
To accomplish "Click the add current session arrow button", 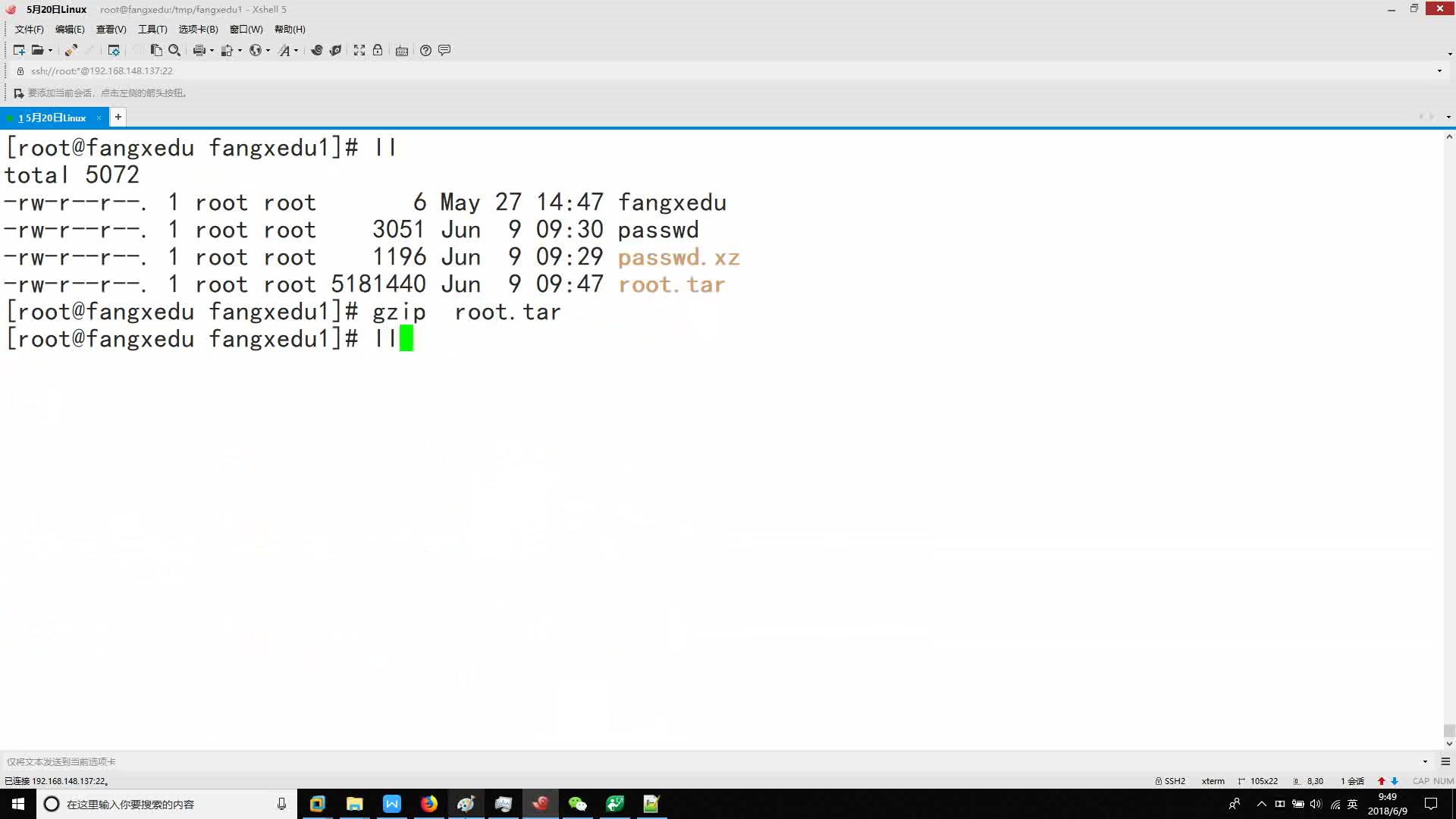I will pos(18,93).
